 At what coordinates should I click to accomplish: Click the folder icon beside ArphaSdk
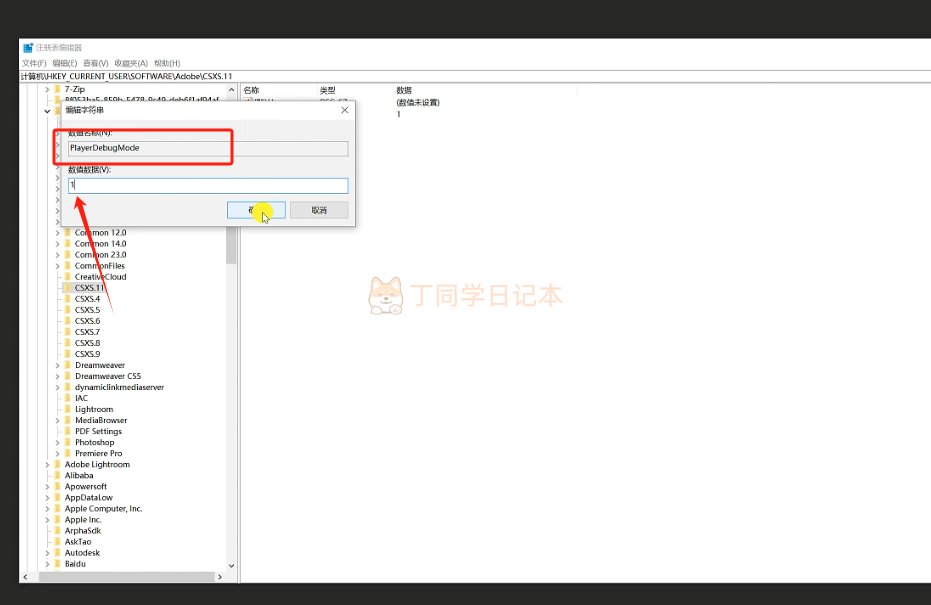click(58, 530)
